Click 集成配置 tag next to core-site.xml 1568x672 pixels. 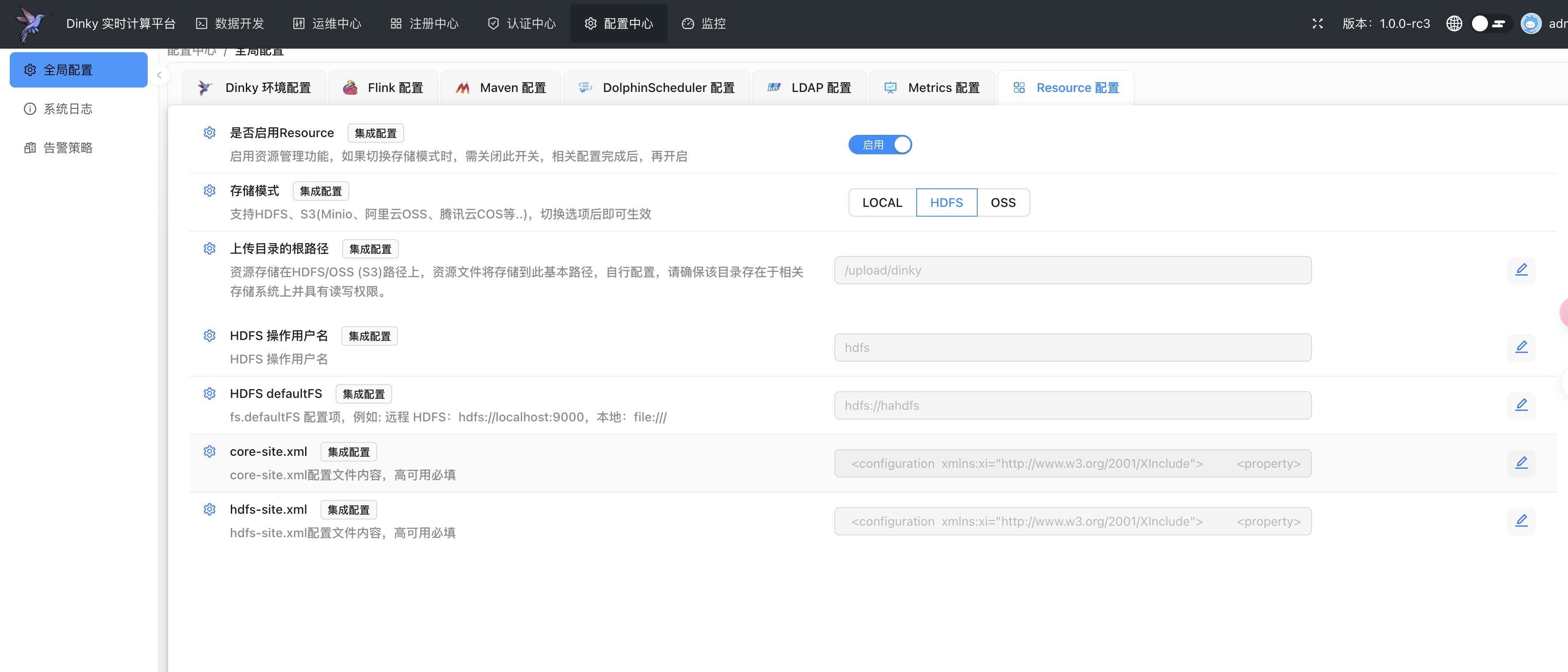point(349,452)
